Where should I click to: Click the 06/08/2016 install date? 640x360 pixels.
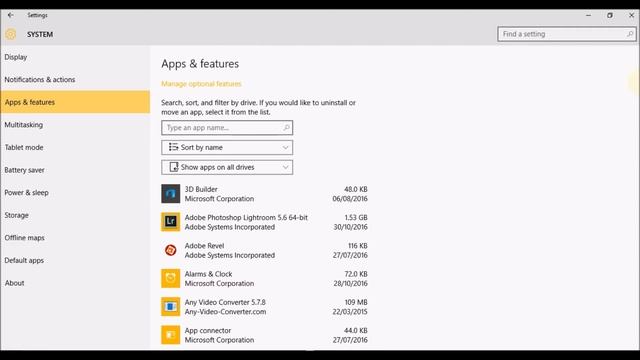[x=350, y=199]
